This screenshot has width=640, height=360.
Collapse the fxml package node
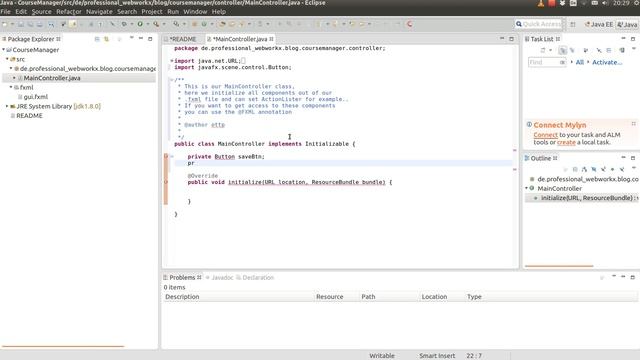pyautogui.click(x=11, y=87)
